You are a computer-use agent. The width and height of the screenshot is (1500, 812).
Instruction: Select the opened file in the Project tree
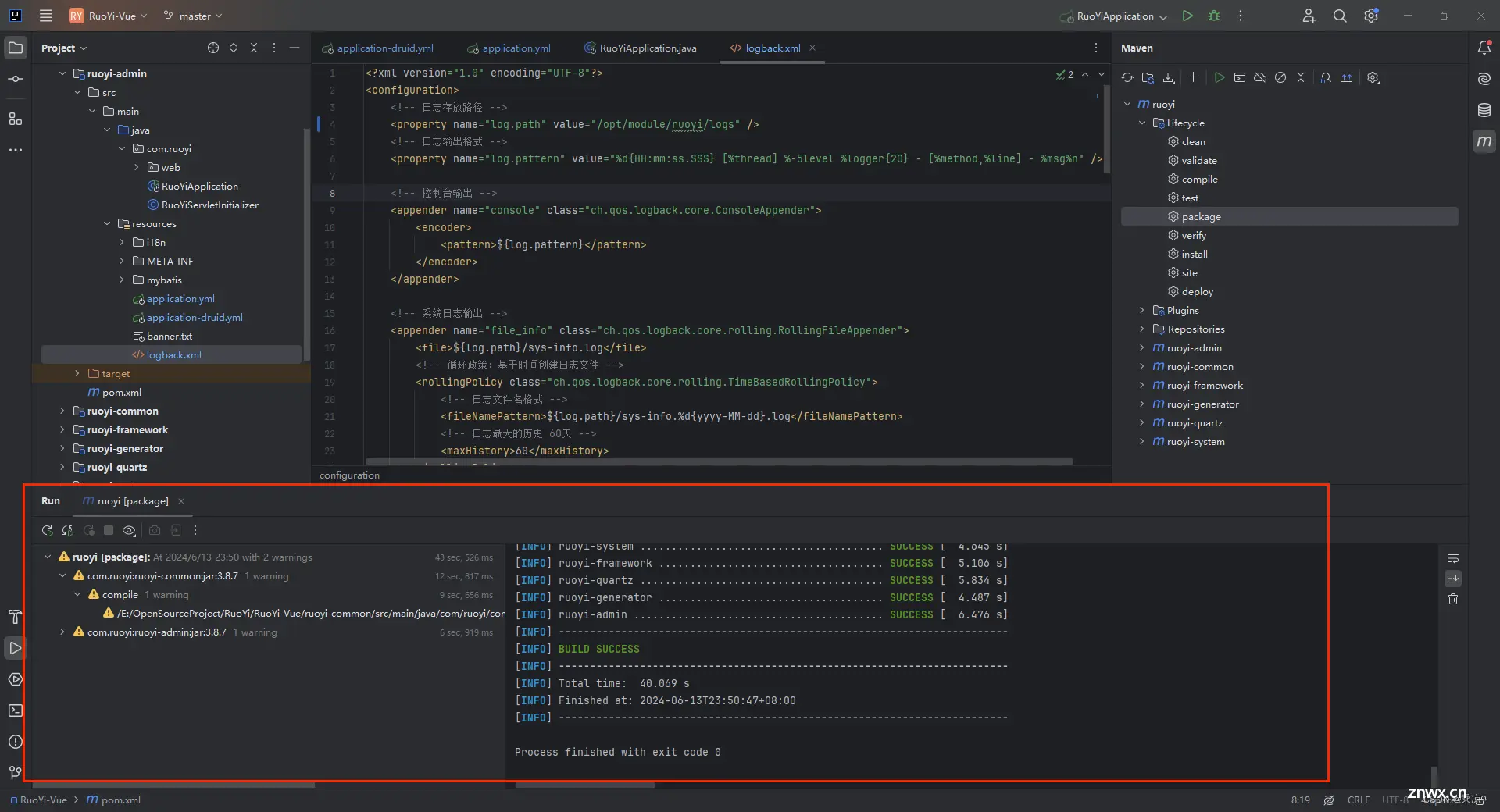click(213, 48)
